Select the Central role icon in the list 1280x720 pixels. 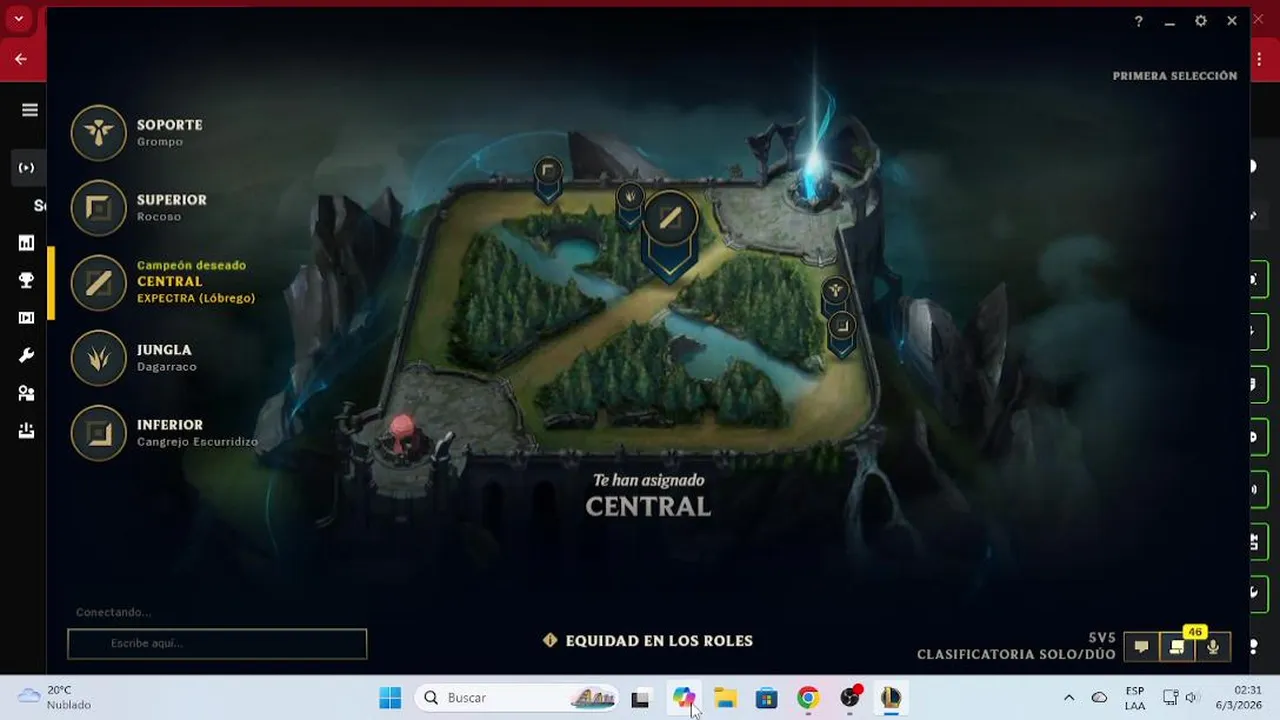98,283
